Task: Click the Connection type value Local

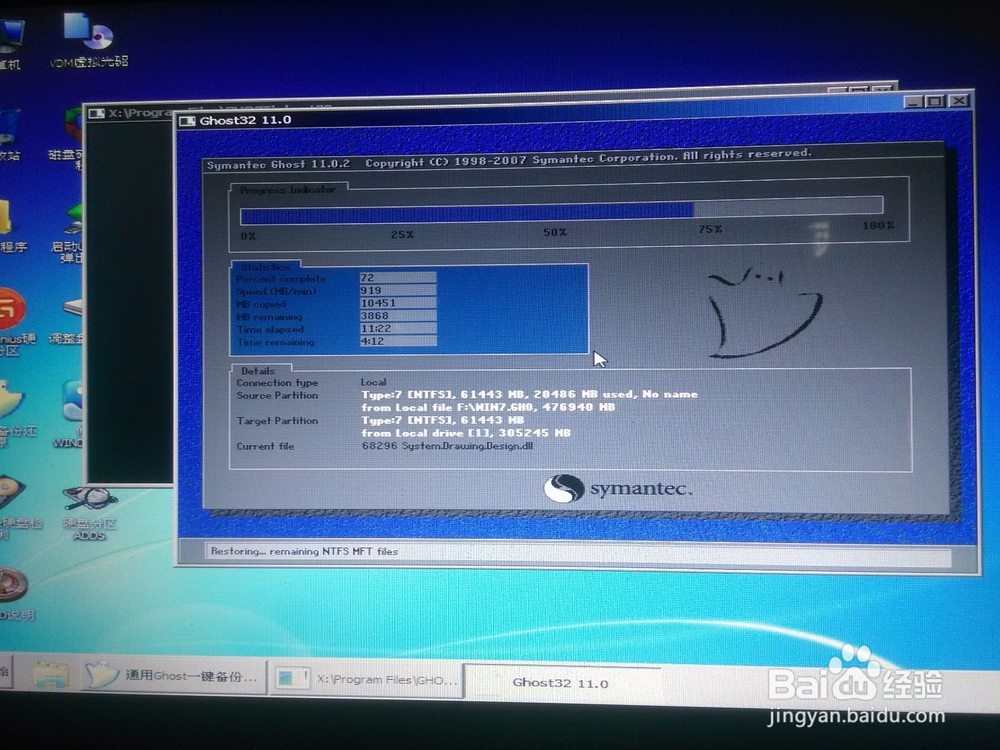Action: (374, 382)
